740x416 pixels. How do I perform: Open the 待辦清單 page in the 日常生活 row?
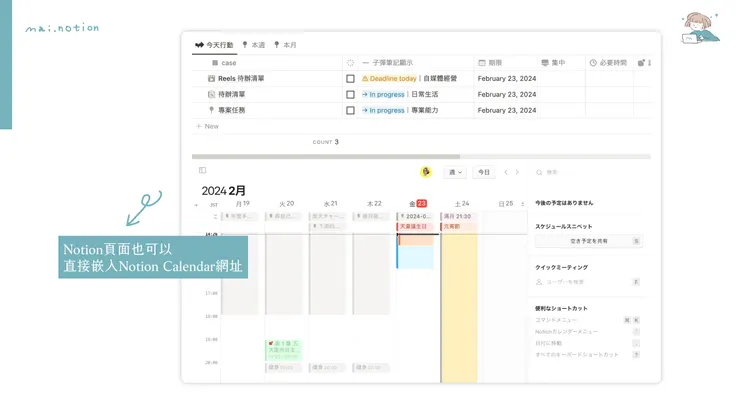coord(231,94)
